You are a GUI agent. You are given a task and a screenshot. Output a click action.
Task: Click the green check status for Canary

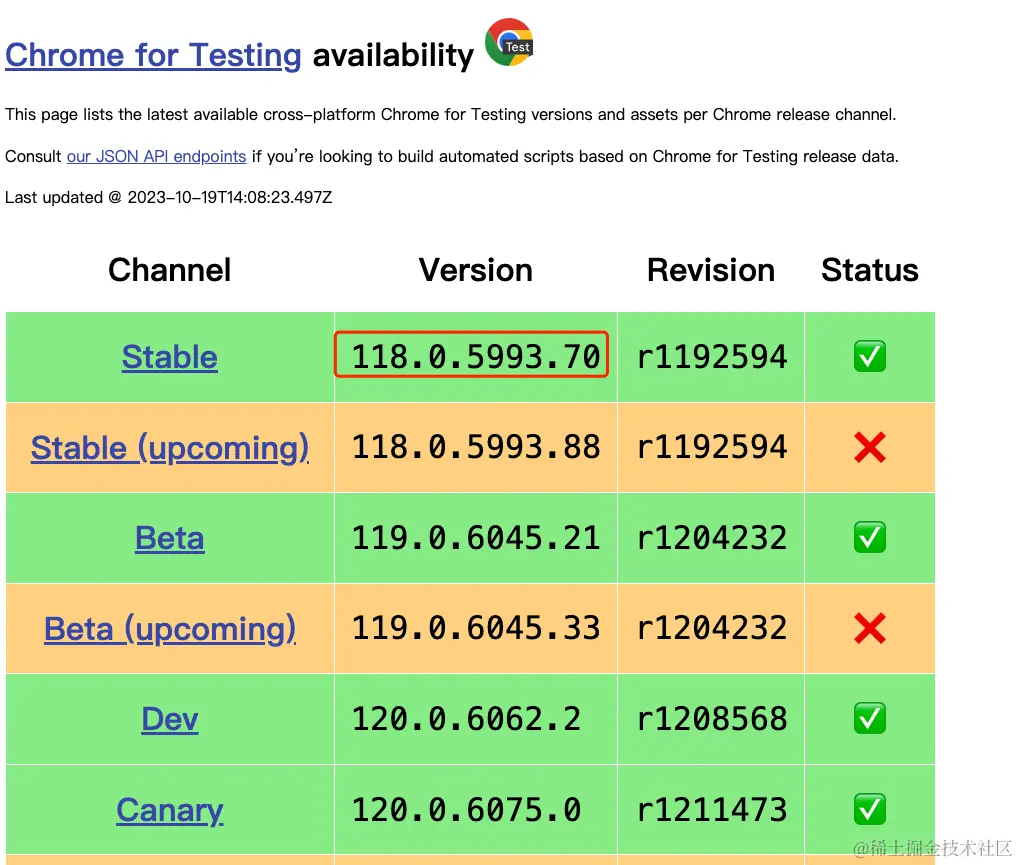(x=870, y=810)
